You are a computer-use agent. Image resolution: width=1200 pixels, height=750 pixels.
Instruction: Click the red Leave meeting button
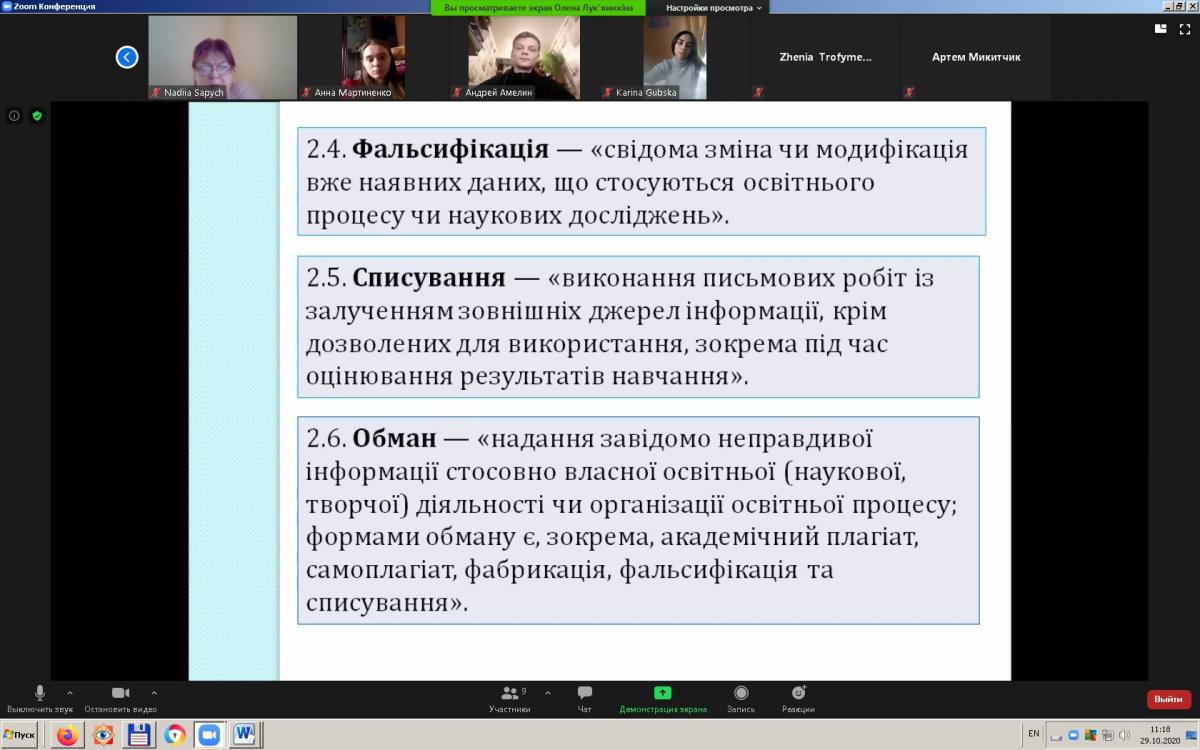(1168, 699)
